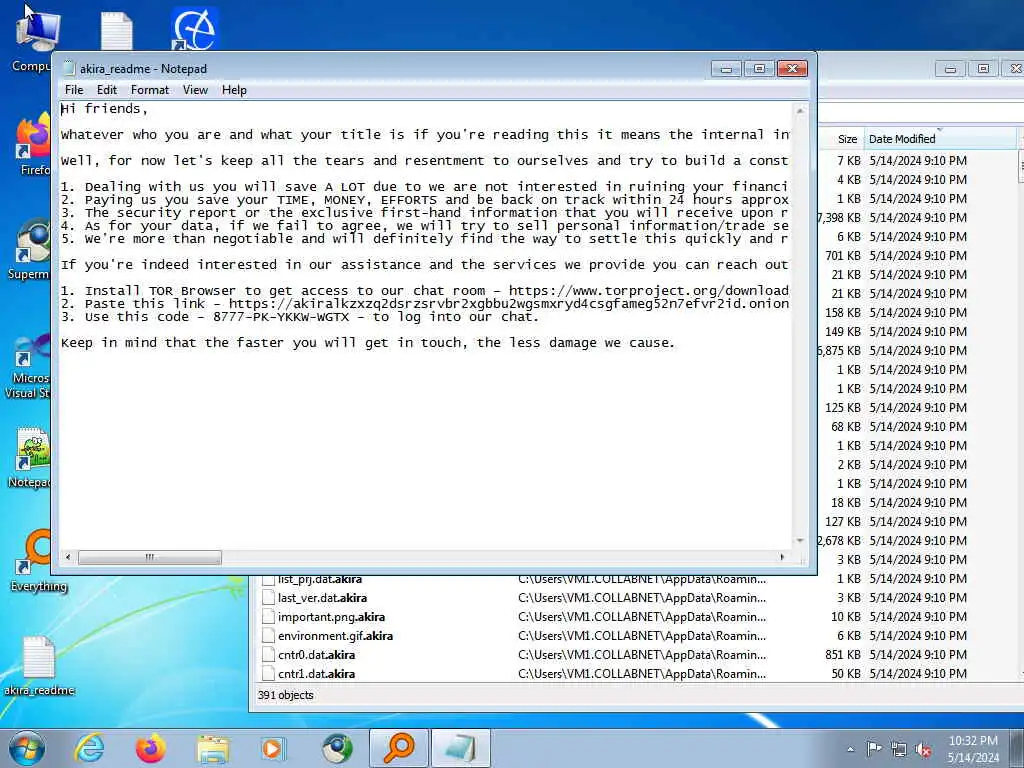Open the View menu in Notepad
This screenshot has height=768, width=1024.
point(195,90)
